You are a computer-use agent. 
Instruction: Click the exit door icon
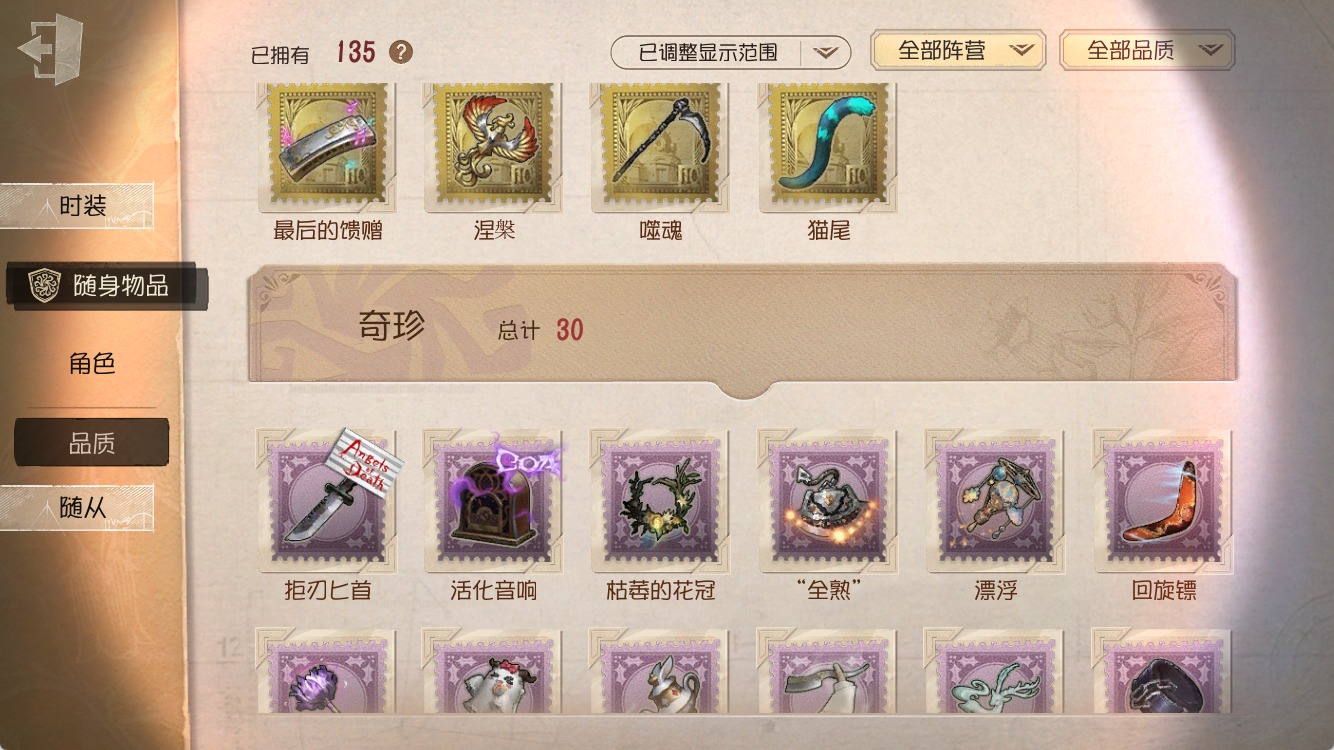[x=50, y=50]
